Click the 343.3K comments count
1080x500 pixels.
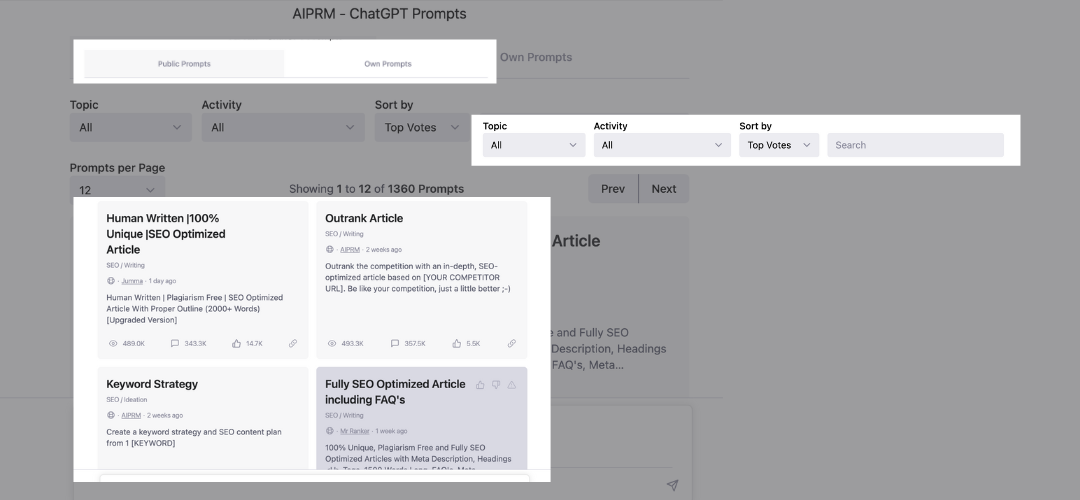coord(196,344)
